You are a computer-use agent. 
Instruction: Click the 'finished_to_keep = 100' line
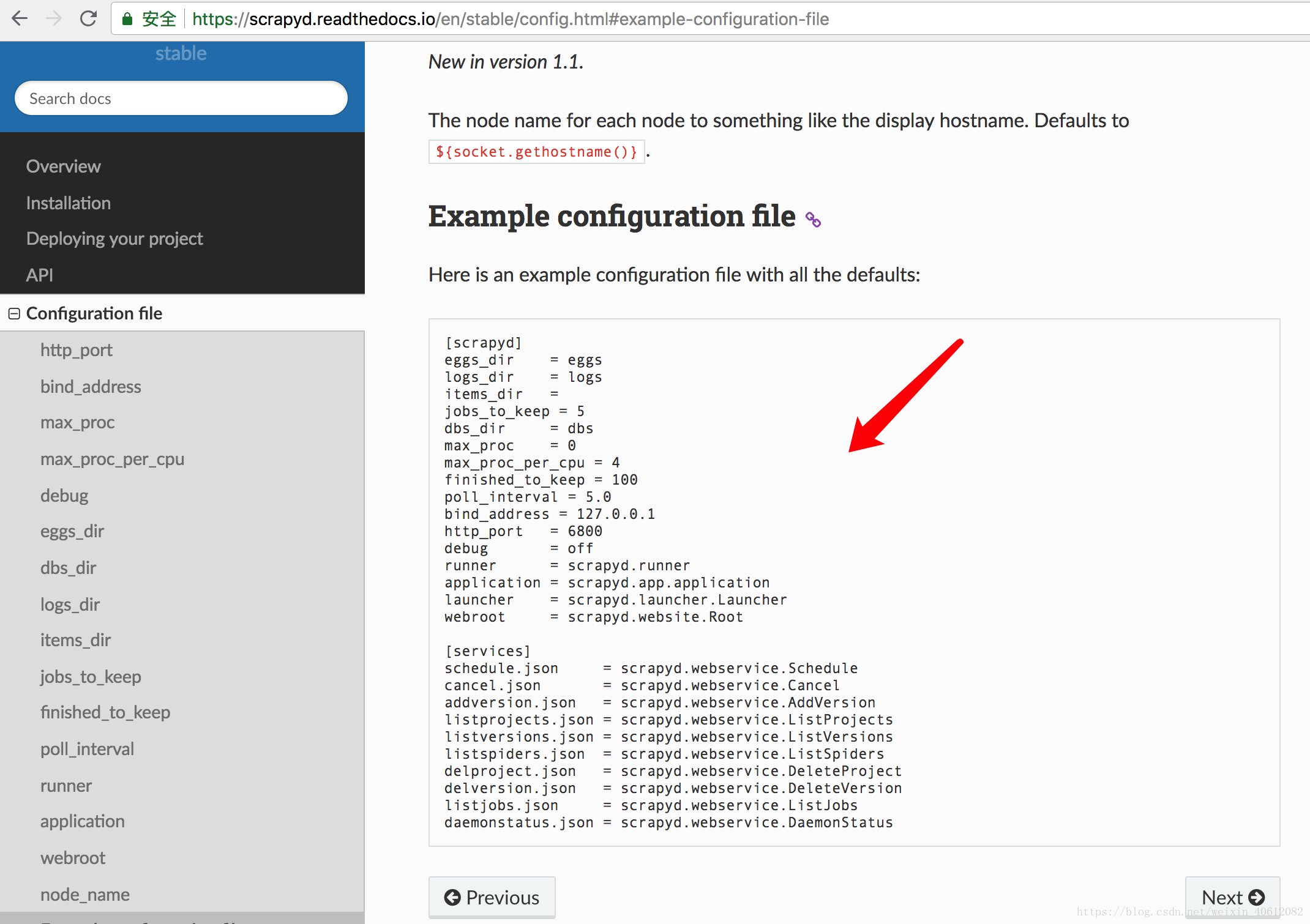point(541,480)
